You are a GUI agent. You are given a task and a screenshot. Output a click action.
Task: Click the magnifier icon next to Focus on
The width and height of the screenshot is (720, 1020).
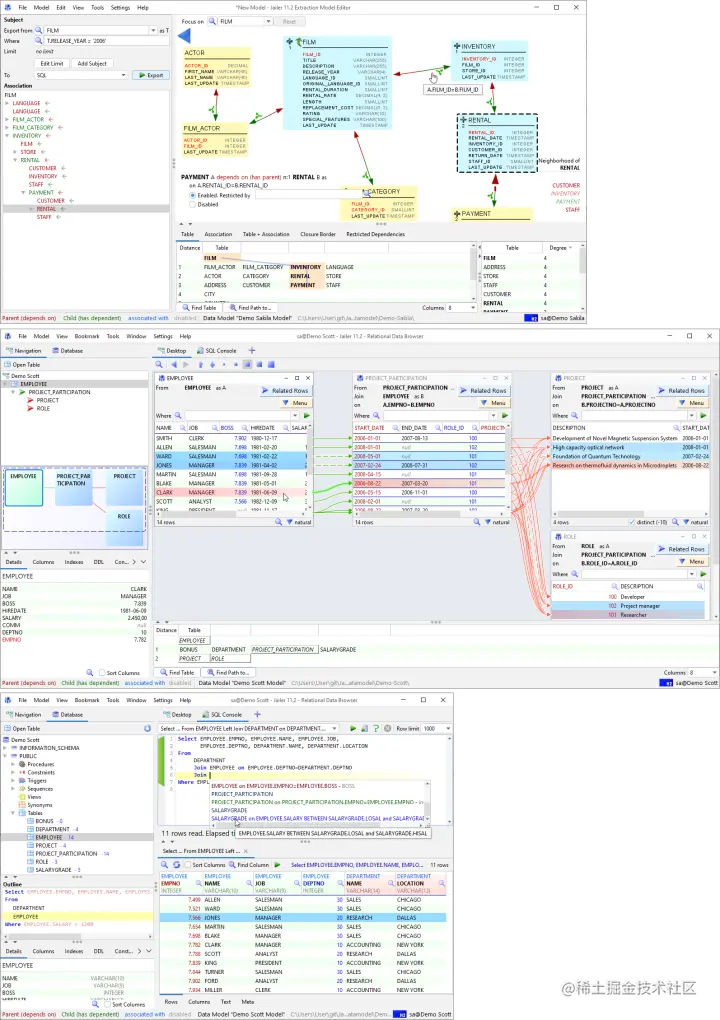(213, 21)
